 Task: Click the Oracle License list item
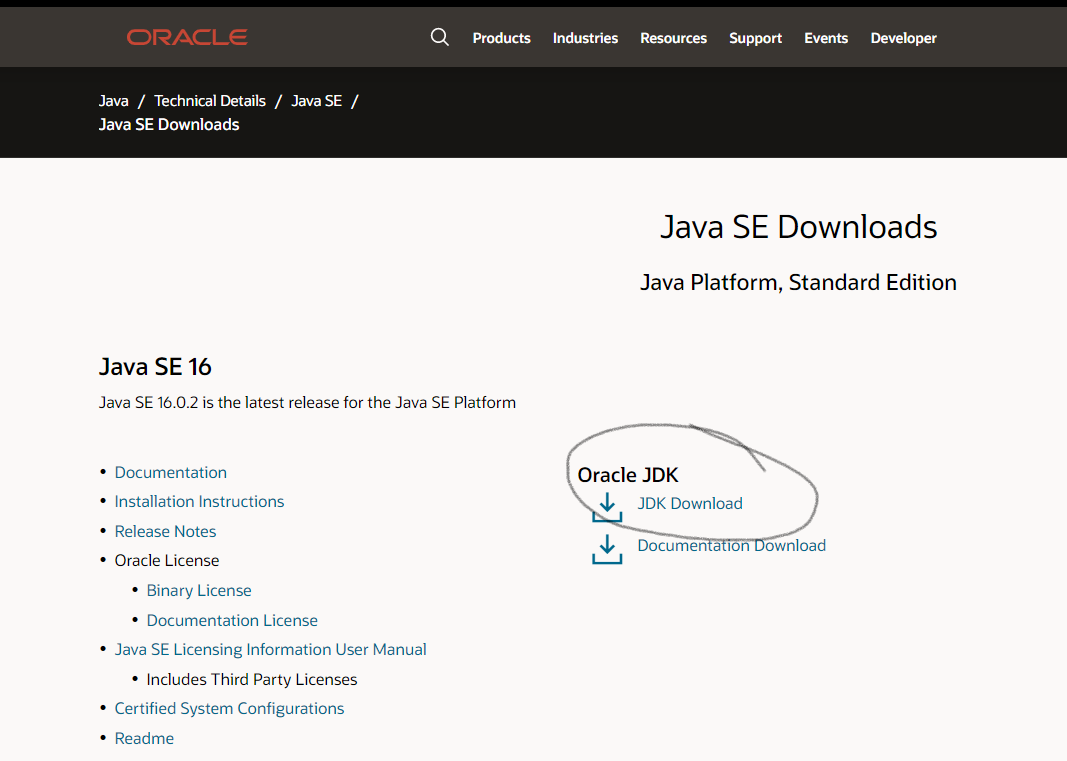tap(167, 561)
